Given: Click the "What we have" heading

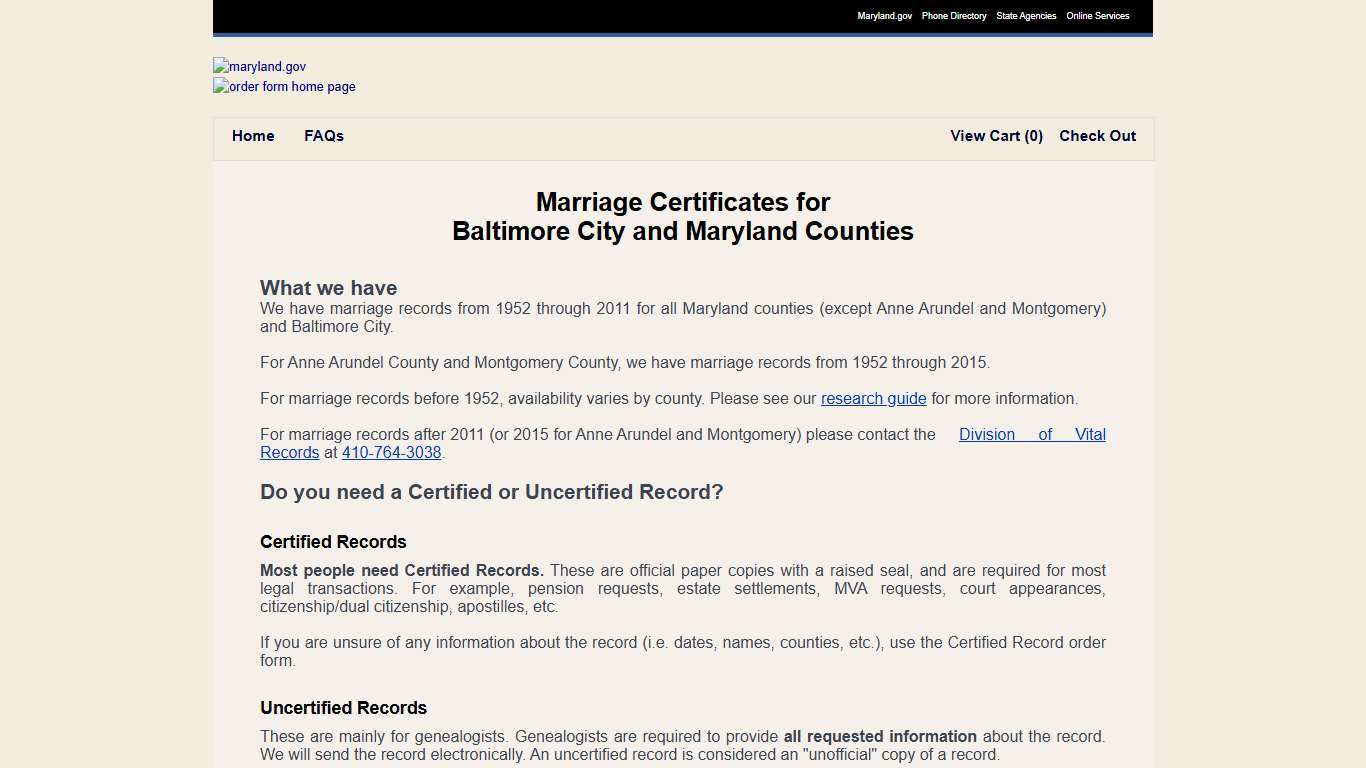Looking at the screenshot, I should 328,288.
